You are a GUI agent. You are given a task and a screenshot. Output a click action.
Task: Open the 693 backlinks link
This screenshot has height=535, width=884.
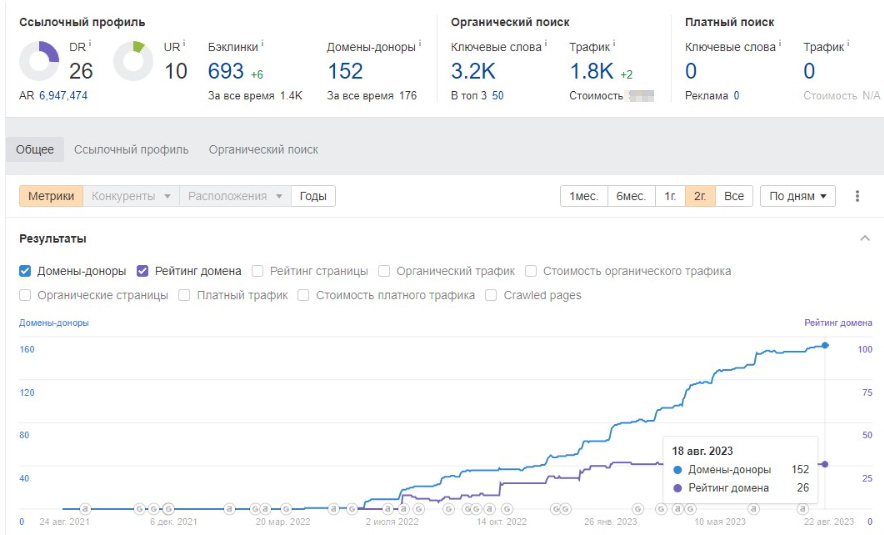pyautogui.click(x=225, y=71)
